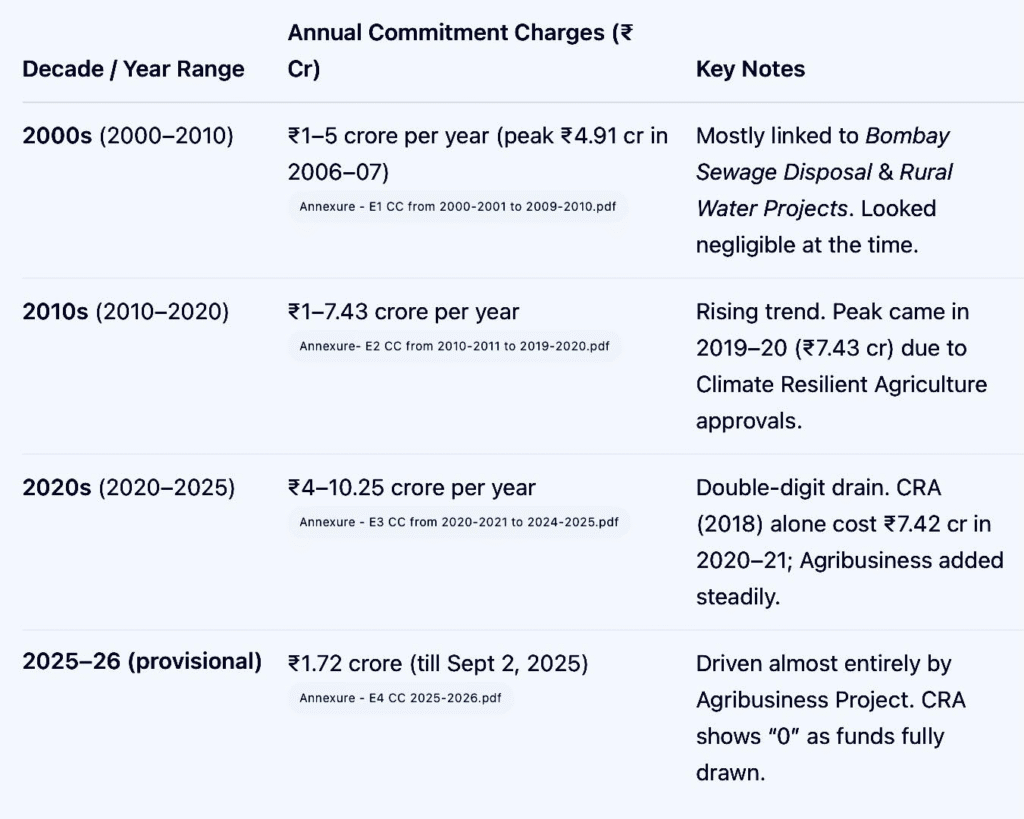Open the Annexure E4 CC 2025-2026 PDF chip

pos(400,698)
